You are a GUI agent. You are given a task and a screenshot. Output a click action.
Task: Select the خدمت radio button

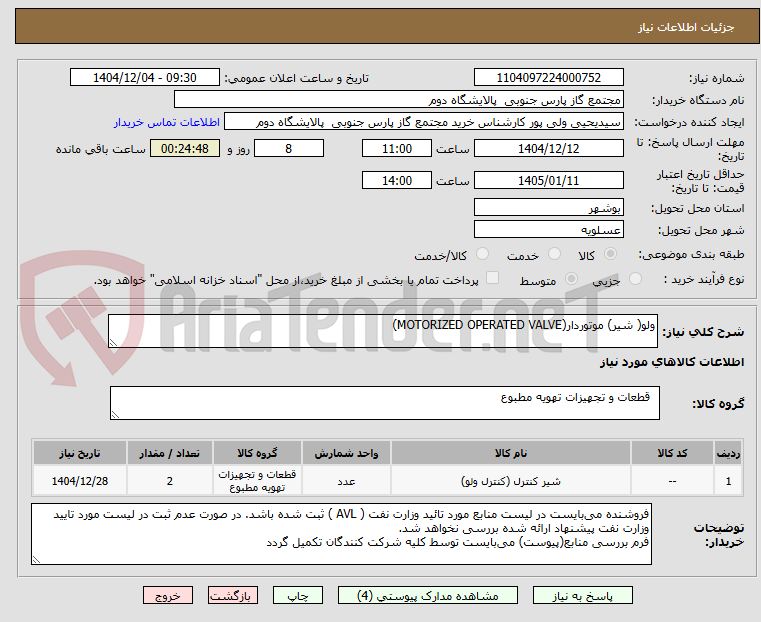(554, 254)
